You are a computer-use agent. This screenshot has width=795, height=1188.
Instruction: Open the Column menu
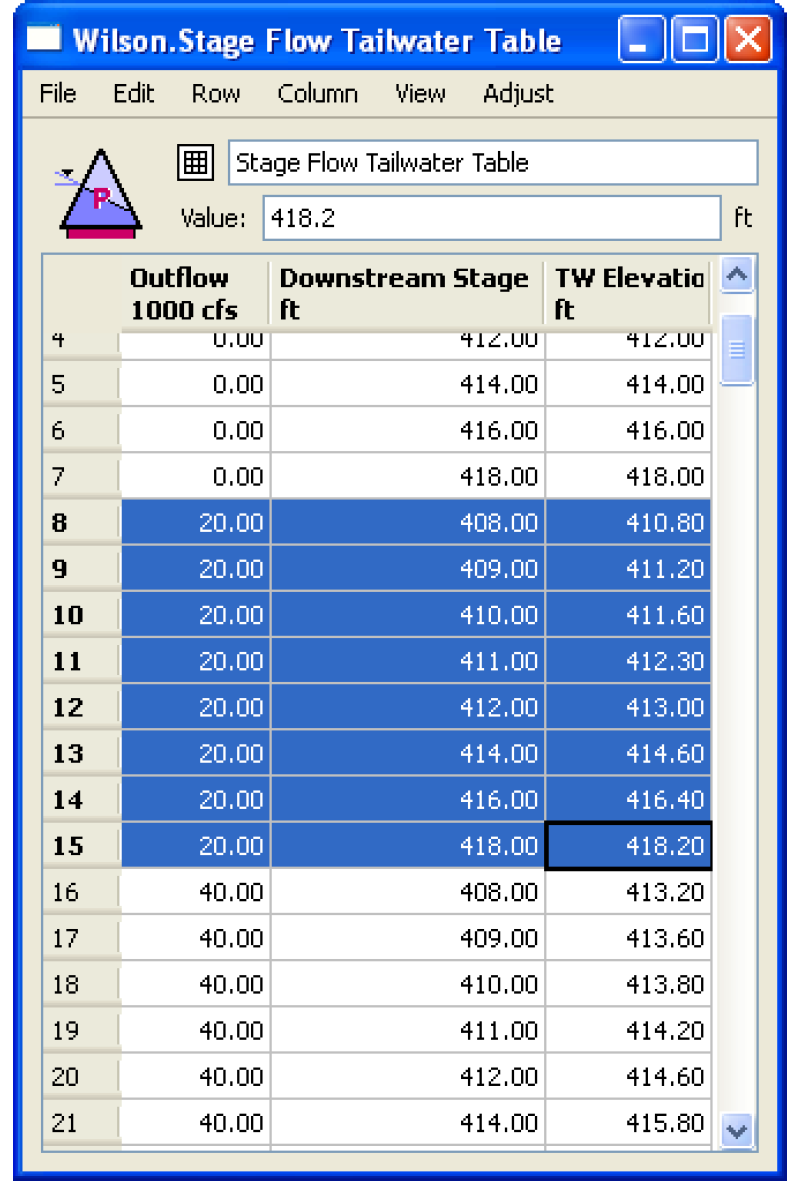317,94
